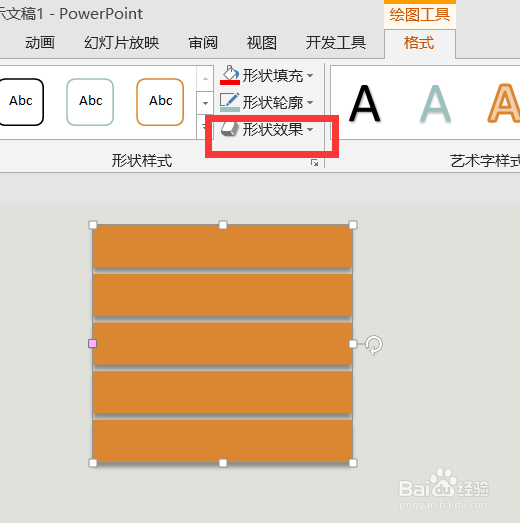This screenshot has height=523, width=520.
Task: Click the right-middle sizing handle
Action: pyautogui.click(x=353, y=344)
